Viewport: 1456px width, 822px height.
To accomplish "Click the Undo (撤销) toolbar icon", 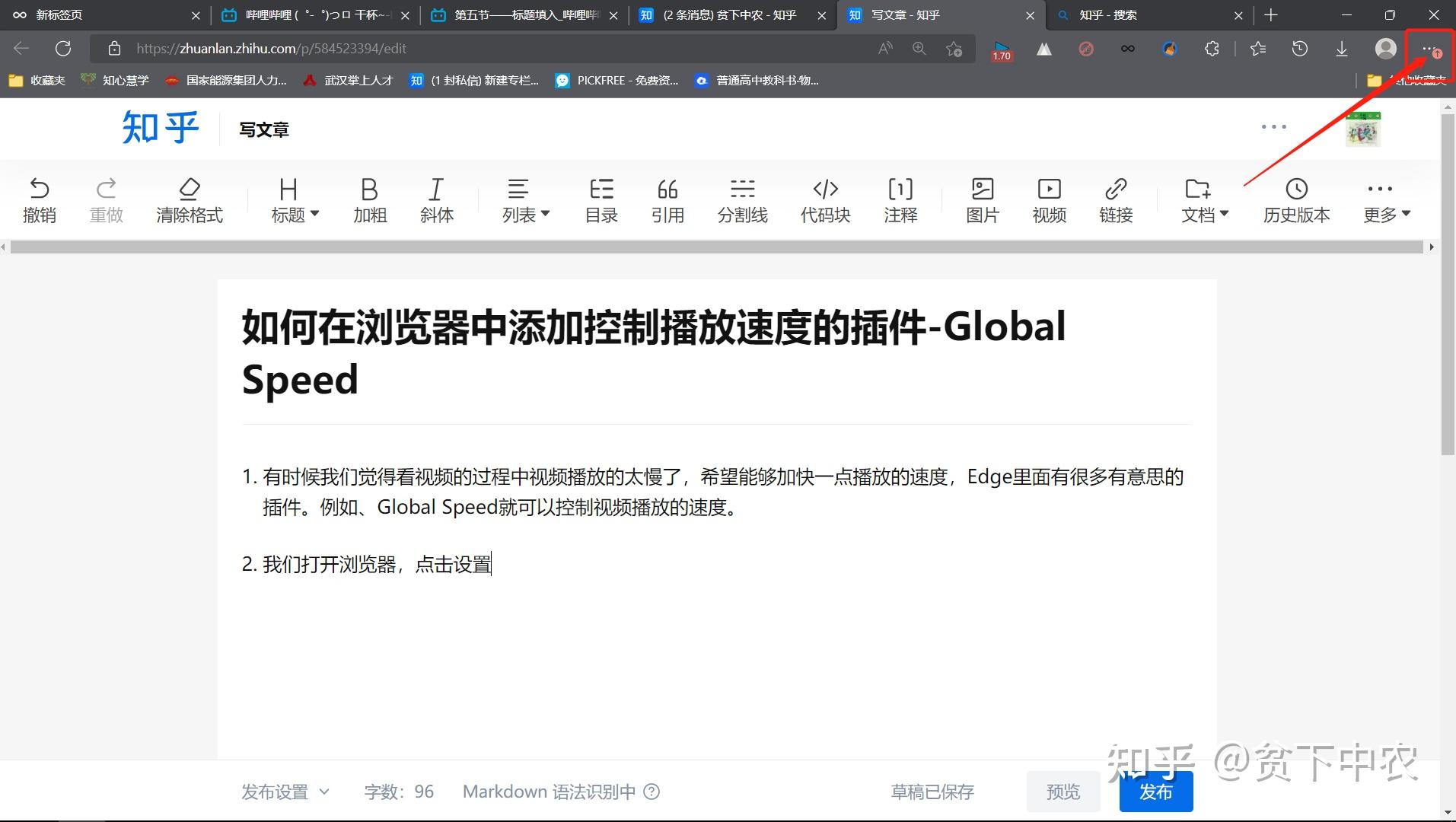I will pyautogui.click(x=40, y=200).
